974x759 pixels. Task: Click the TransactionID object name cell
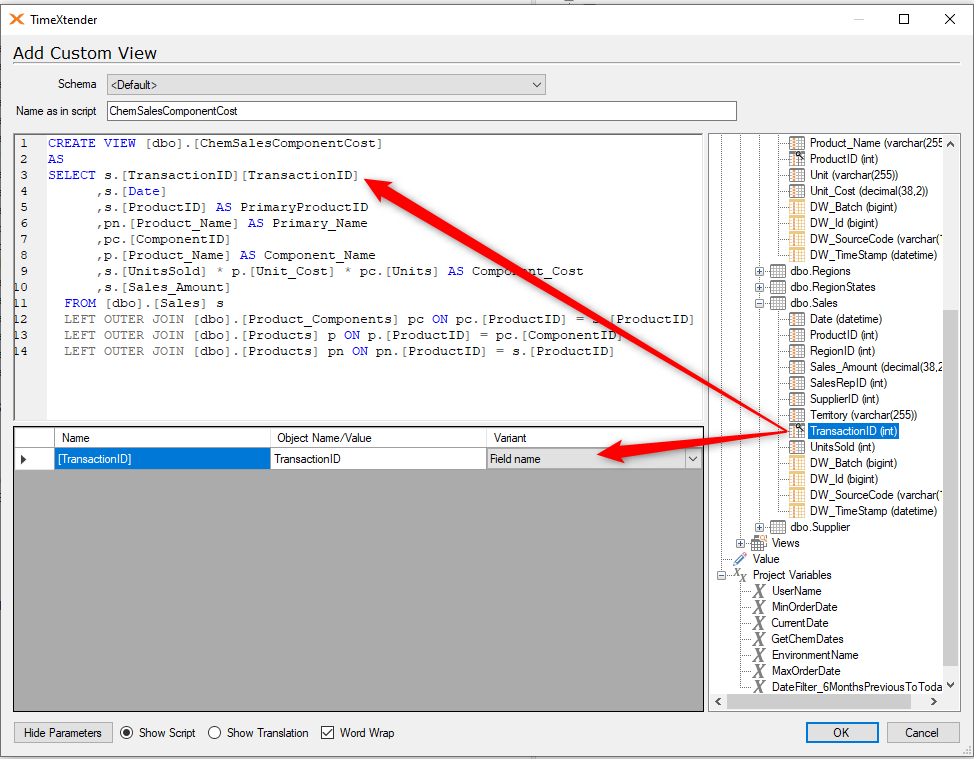click(x=378, y=459)
